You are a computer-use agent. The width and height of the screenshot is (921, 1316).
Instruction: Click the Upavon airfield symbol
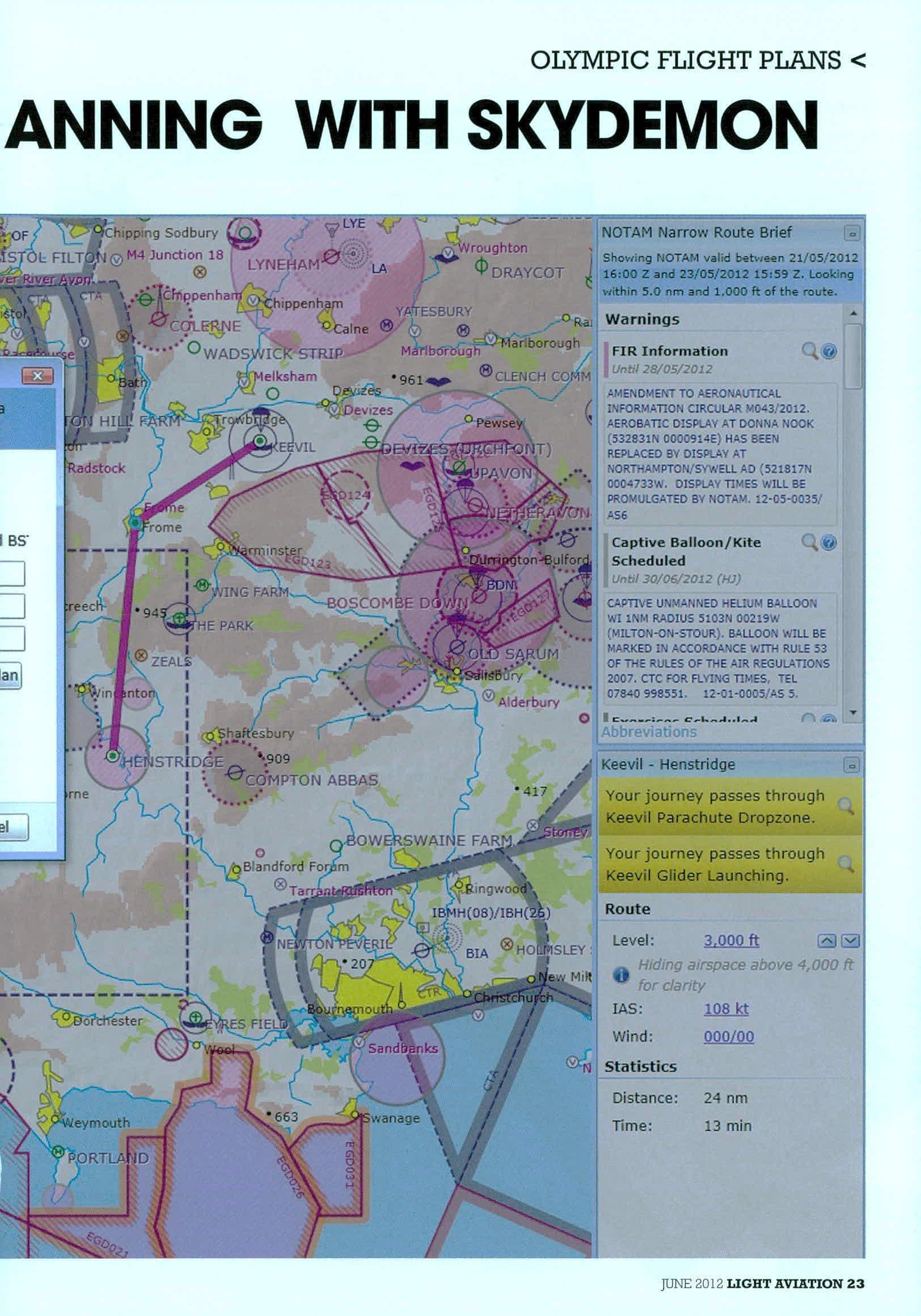[458, 467]
